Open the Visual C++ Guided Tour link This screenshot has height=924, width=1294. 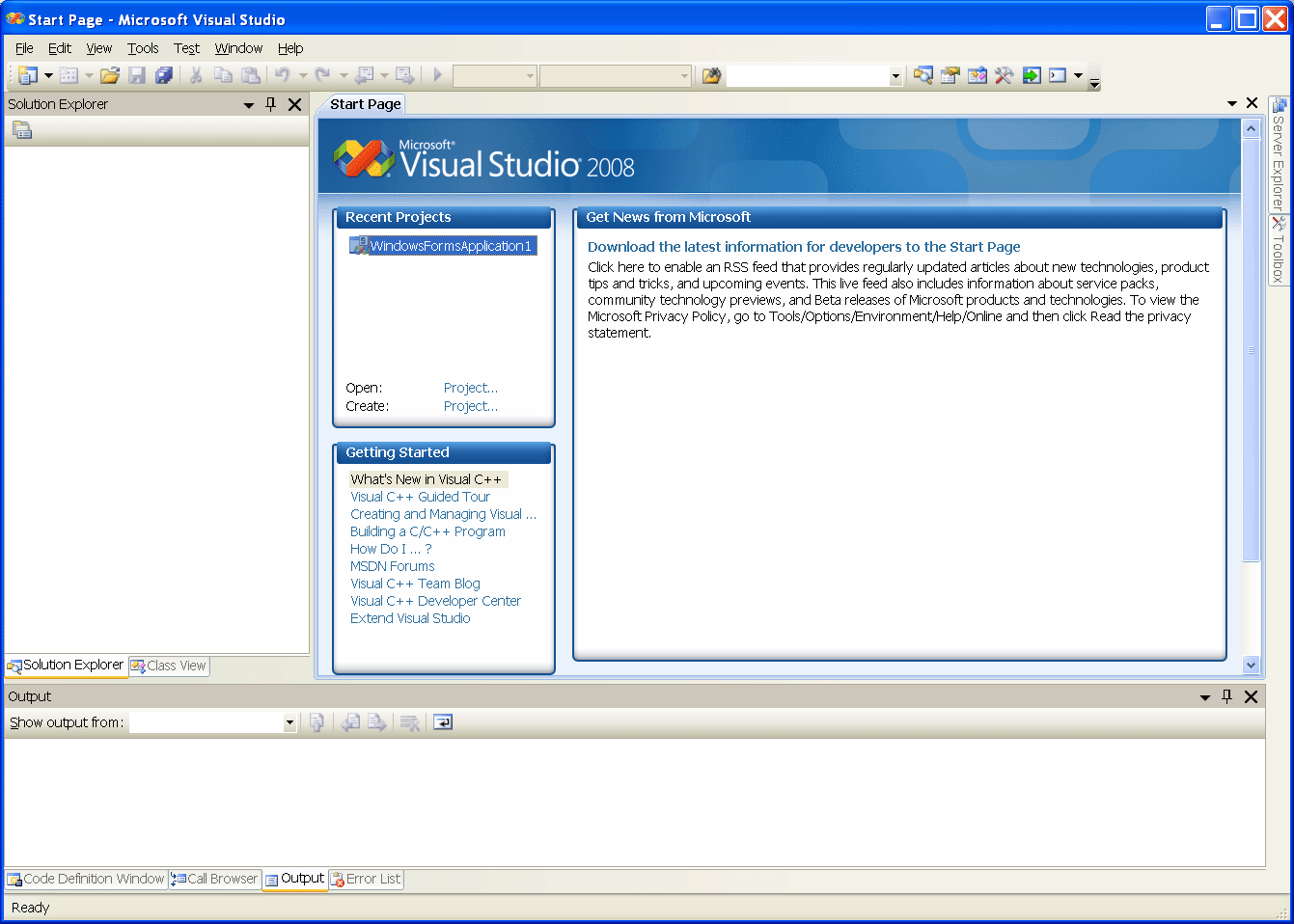coord(420,496)
